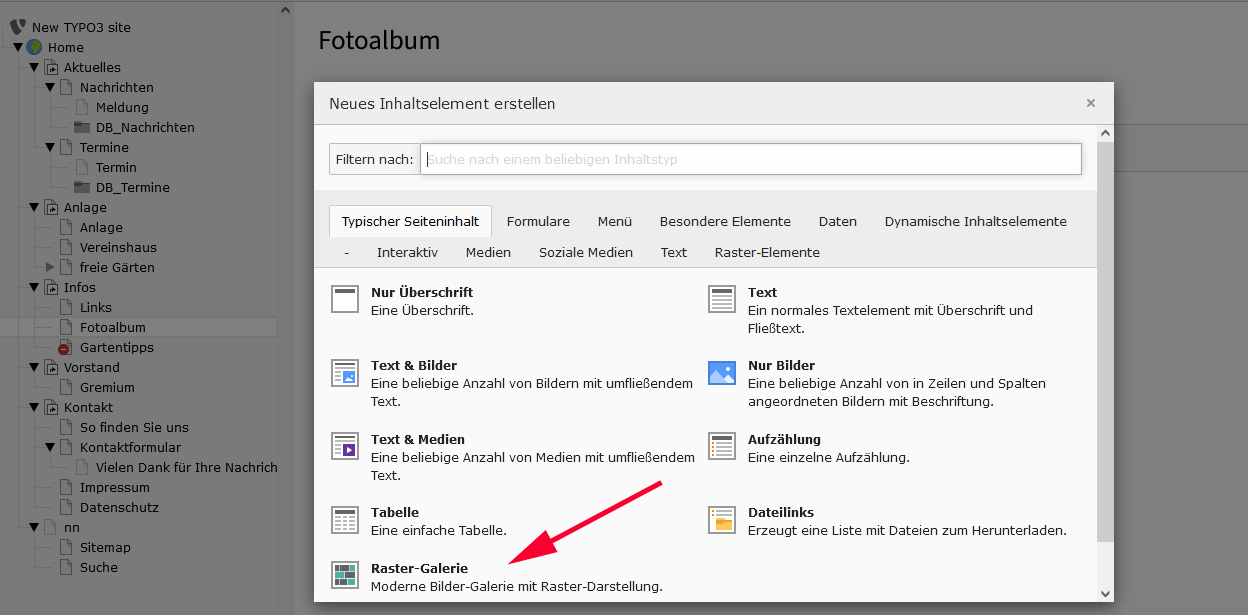The image size is (1248, 615).
Task: Choose the Nur Bilder image icon
Action: pyautogui.click(x=722, y=373)
